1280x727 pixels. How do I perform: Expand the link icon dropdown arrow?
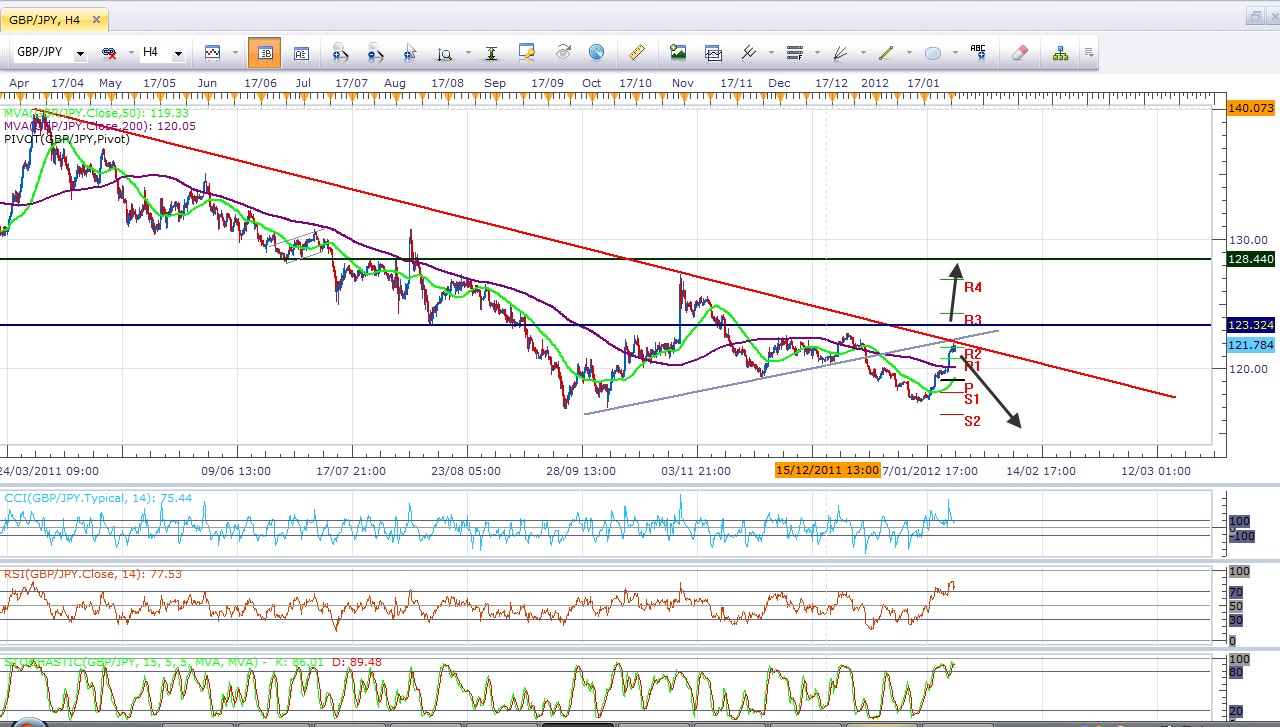pyautogui.click(x=130, y=53)
